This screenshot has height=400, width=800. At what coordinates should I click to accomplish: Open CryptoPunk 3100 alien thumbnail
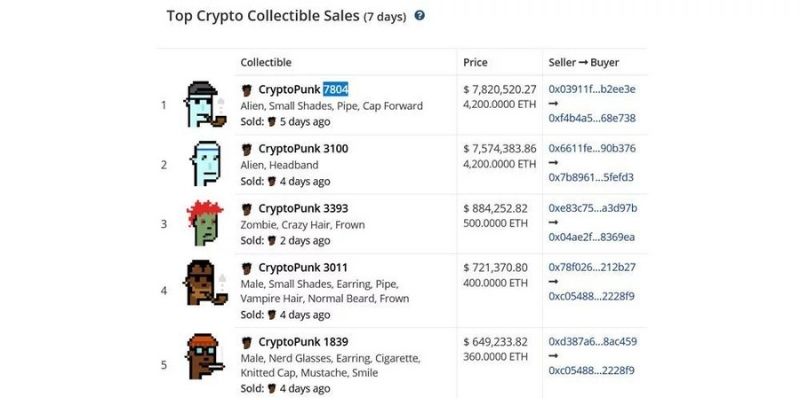tap(206, 163)
